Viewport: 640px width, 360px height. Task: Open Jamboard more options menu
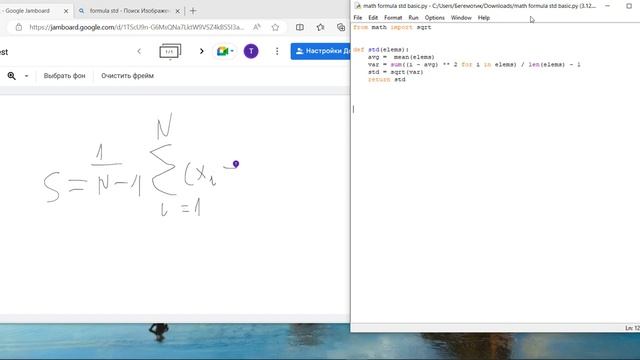pyautogui.click(x=277, y=51)
